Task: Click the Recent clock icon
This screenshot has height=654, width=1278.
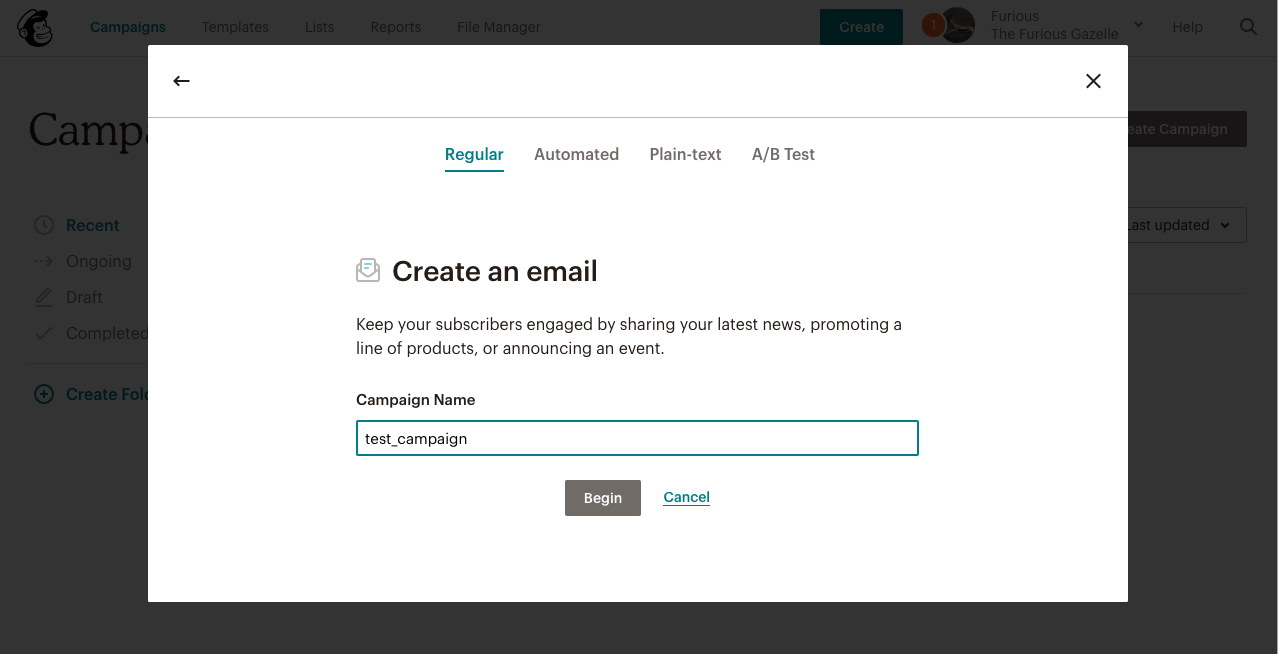Action: click(44, 225)
